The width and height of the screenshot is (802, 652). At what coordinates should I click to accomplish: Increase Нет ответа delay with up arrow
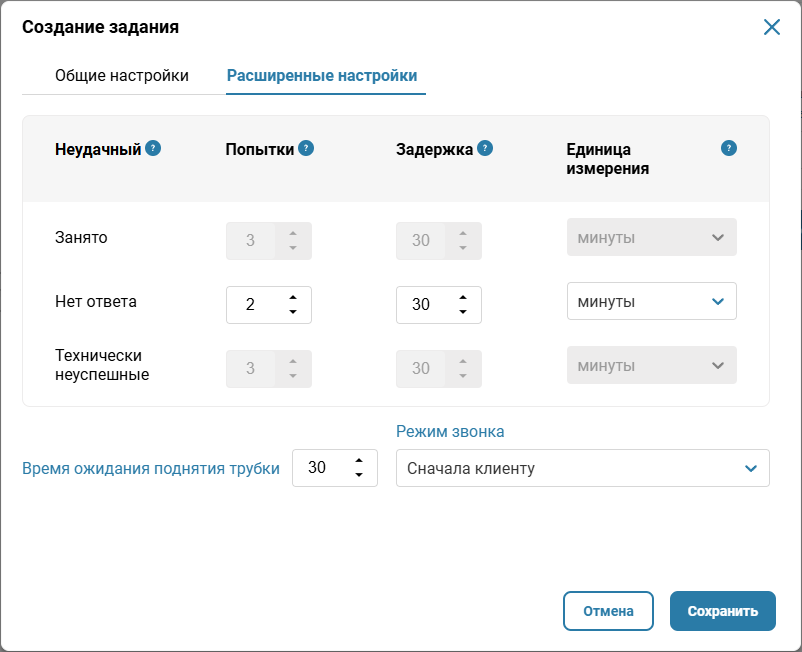[x=463, y=297]
